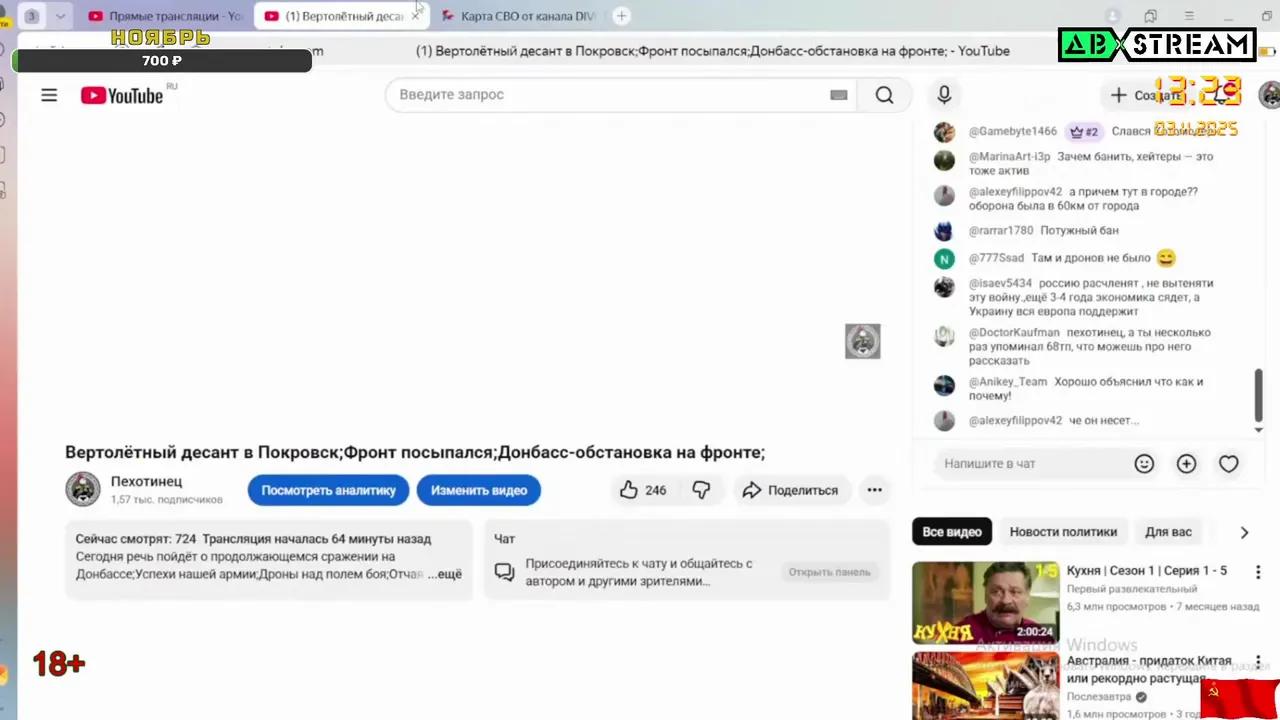Click the Австралия - придаток Китая title
Screen dimensions: 1280x720
1149,669
